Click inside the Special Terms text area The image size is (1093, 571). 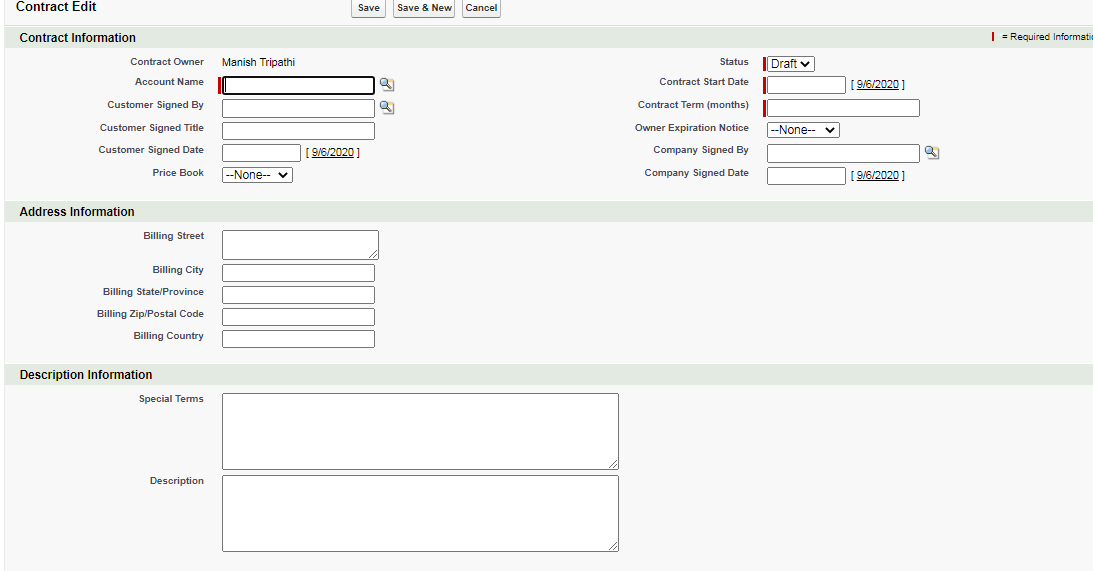(x=420, y=431)
